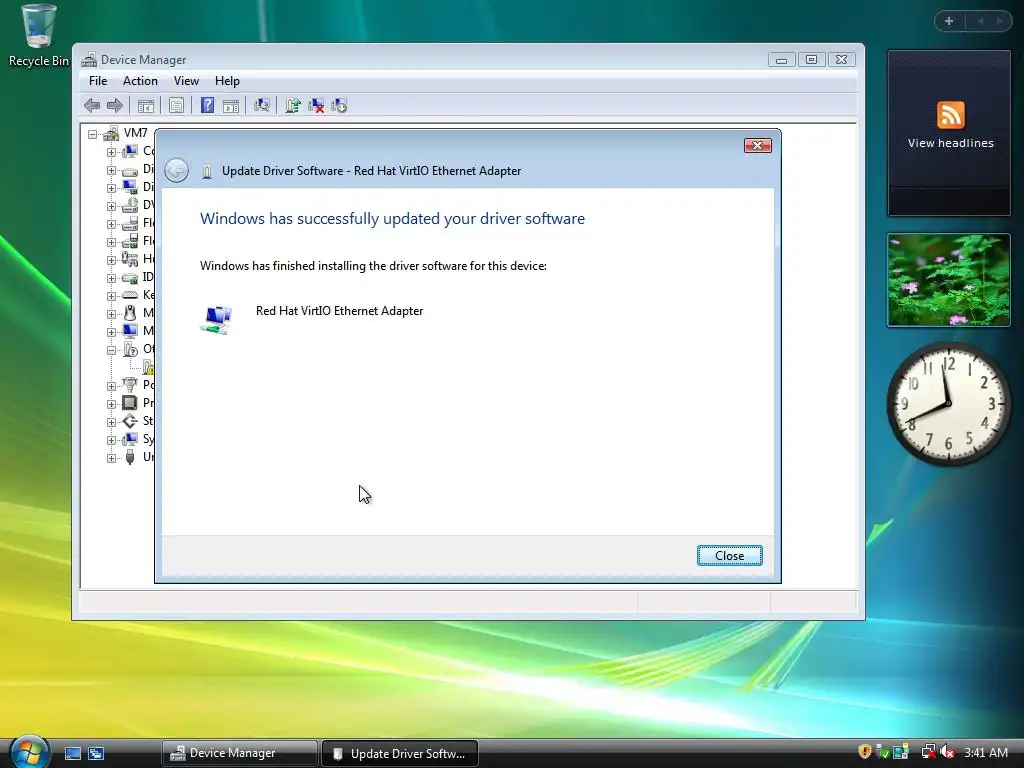Click the RSS feed icon in headlines gadget
The width and height of the screenshot is (1024, 768).
[950, 115]
